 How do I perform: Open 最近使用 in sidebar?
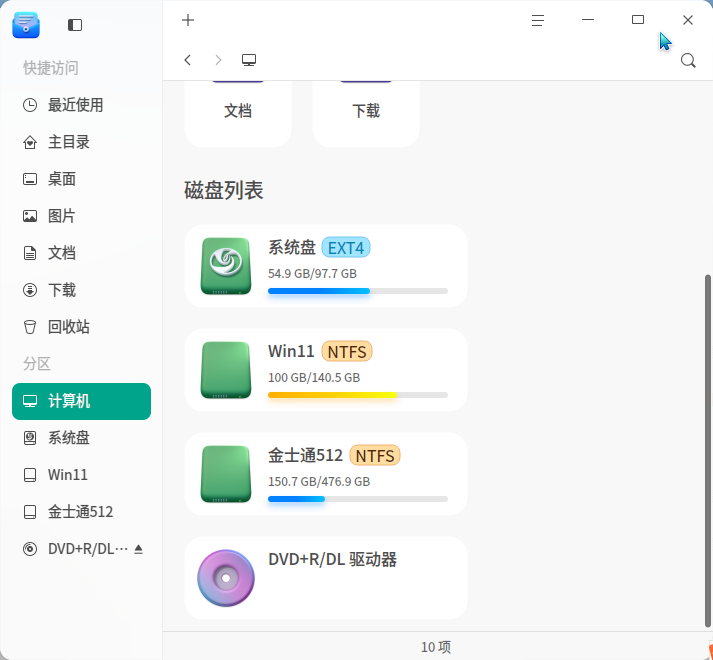pos(81,105)
